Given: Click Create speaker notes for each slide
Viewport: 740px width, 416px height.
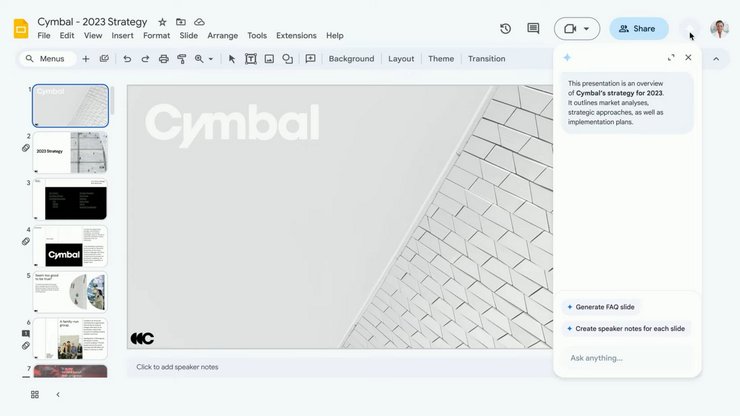Looking at the screenshot, I should click(626, 329).
